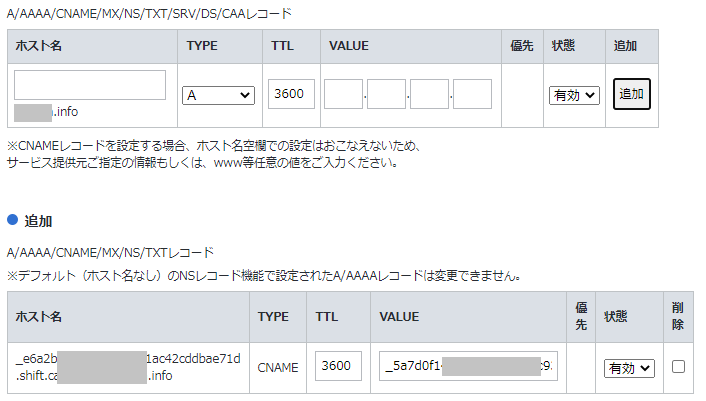
Task: Focus the empty ホスト名 input field
Action: (x=90, y=85)
